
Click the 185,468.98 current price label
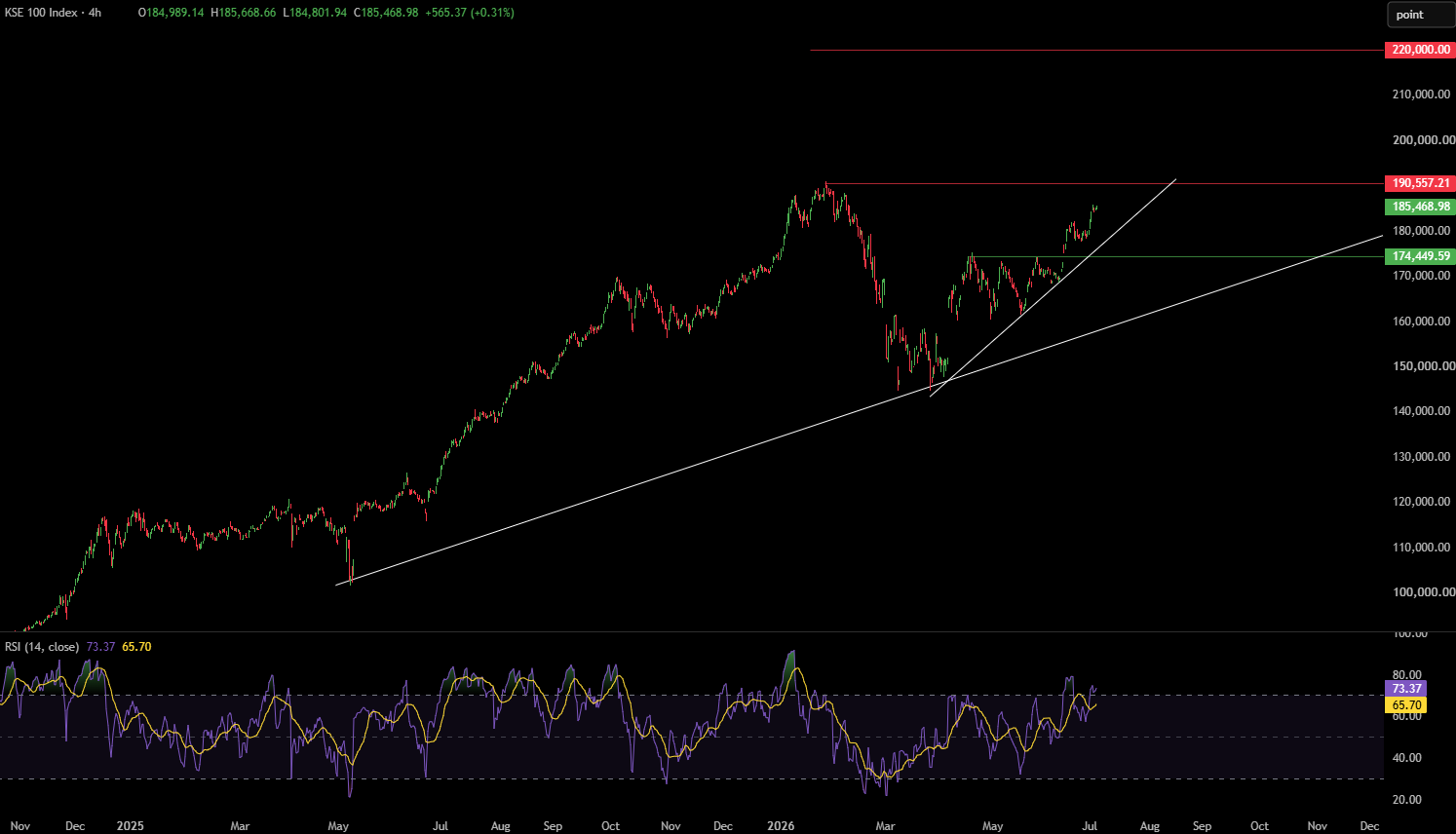[1420, 207]
